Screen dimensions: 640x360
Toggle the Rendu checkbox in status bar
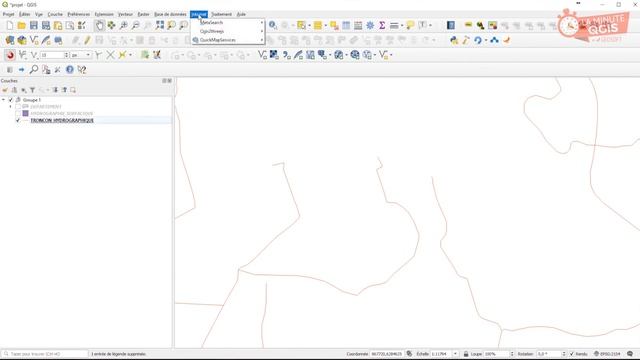point(572,354)
